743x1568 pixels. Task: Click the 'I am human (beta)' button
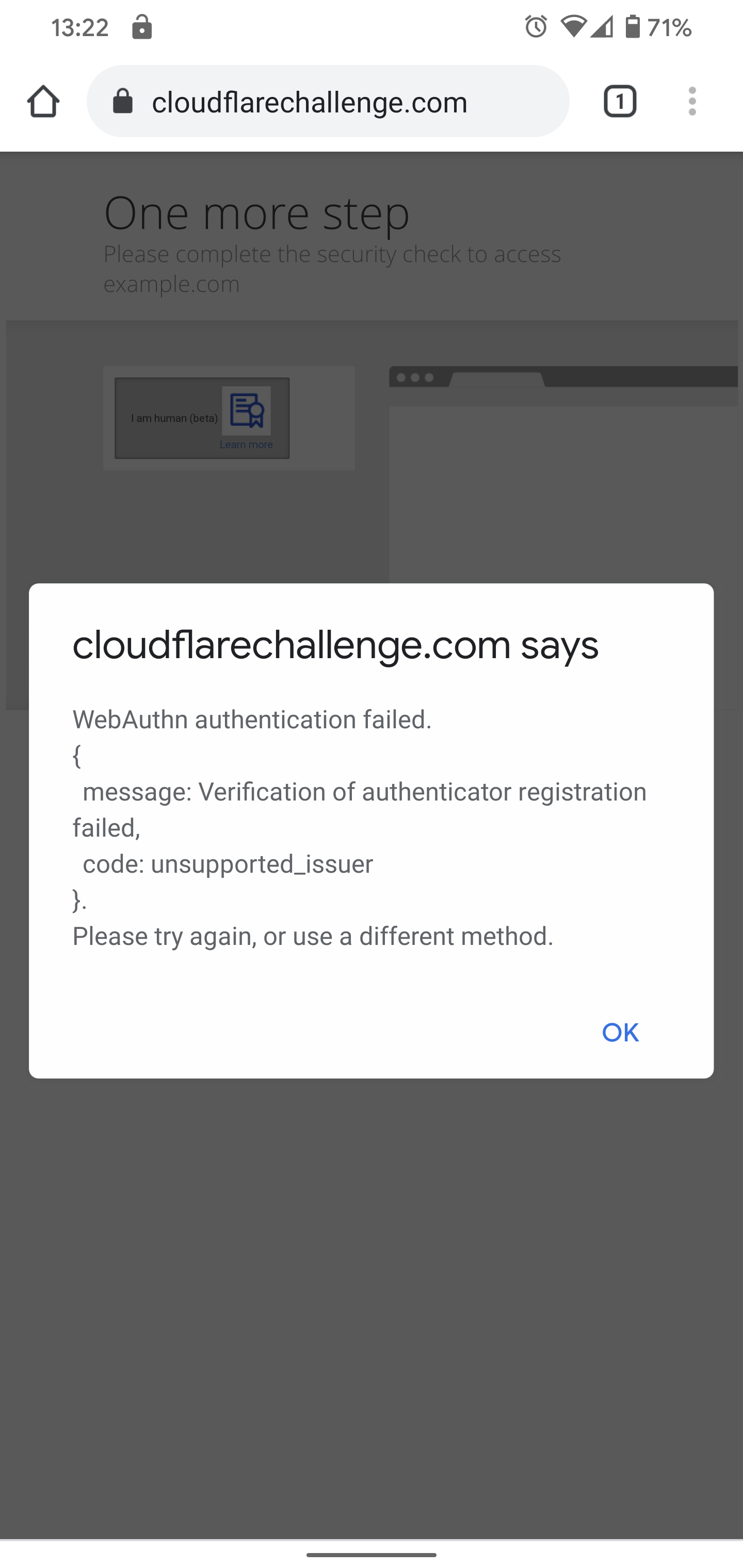click(x=174, y=418)
